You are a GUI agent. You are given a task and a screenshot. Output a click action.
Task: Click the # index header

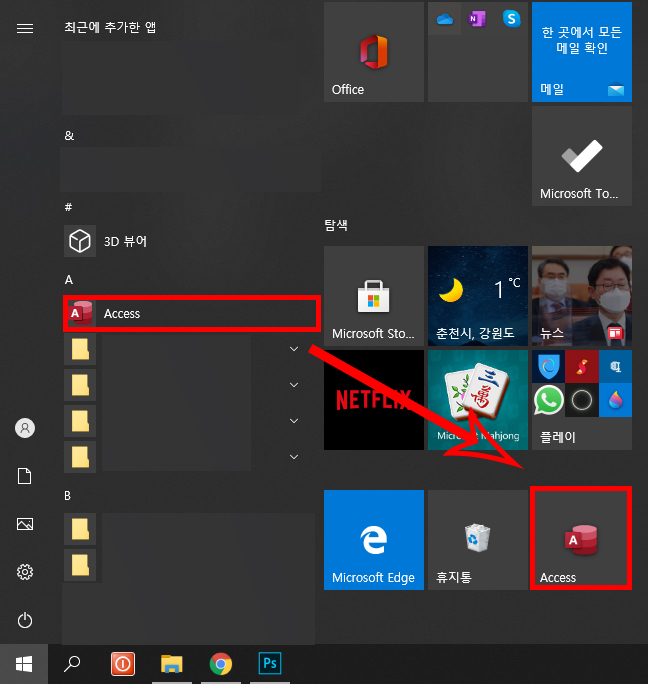[68, 207]
